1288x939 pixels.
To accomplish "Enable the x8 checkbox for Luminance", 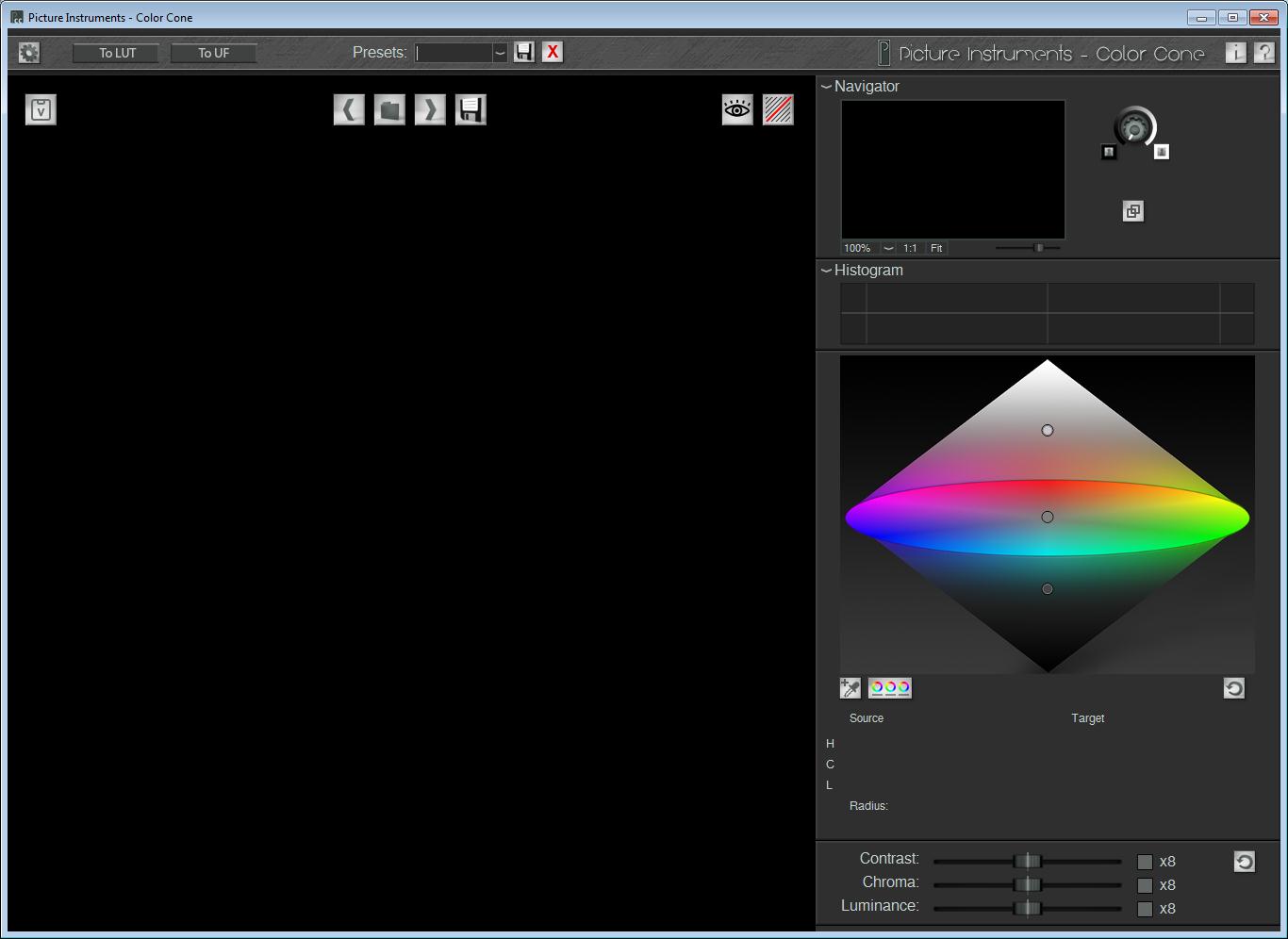I will tap(1145, 909).
